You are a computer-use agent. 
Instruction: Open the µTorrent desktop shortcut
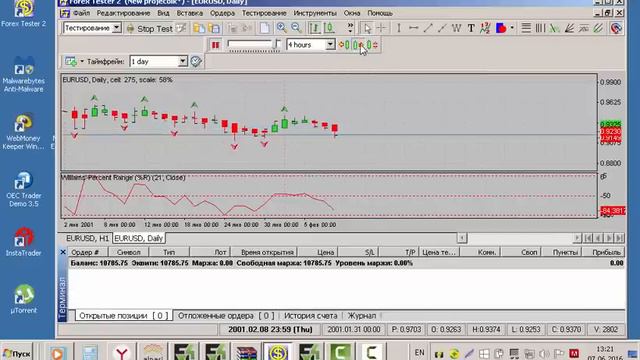24,299
